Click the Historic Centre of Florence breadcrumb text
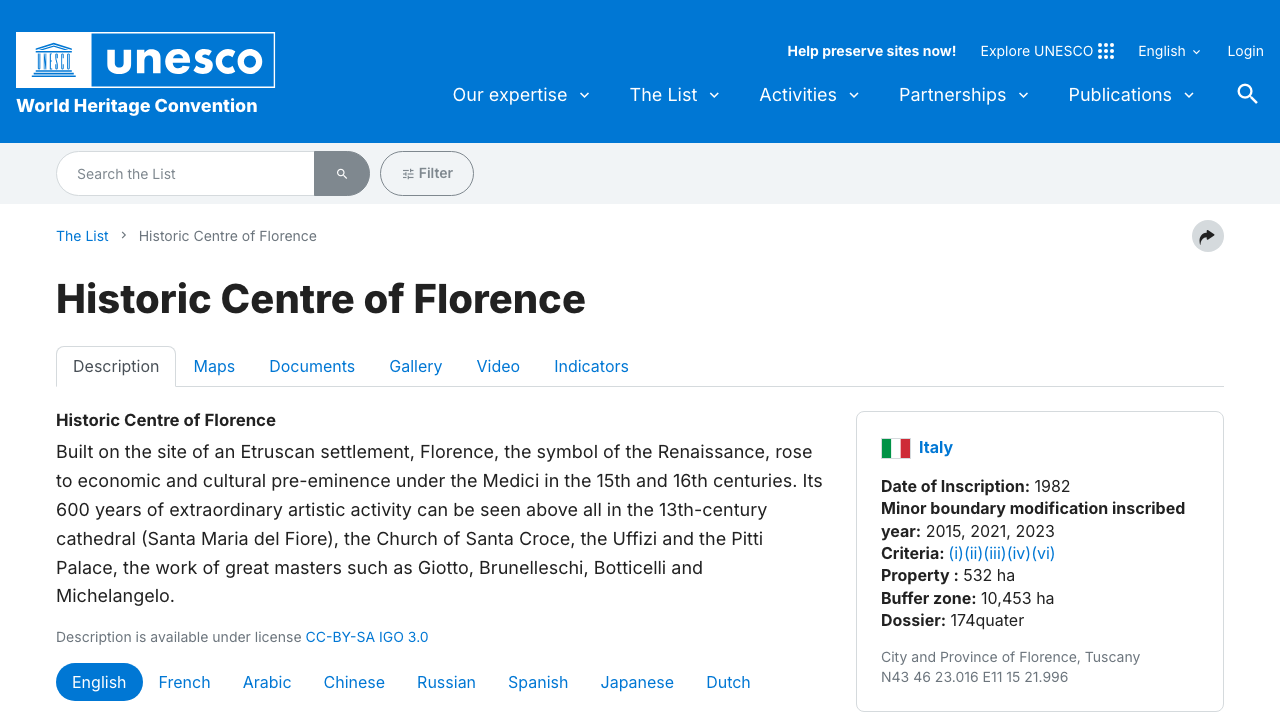Image resolution: width=1280 pixels, height=720 pixels. [228, 236]
